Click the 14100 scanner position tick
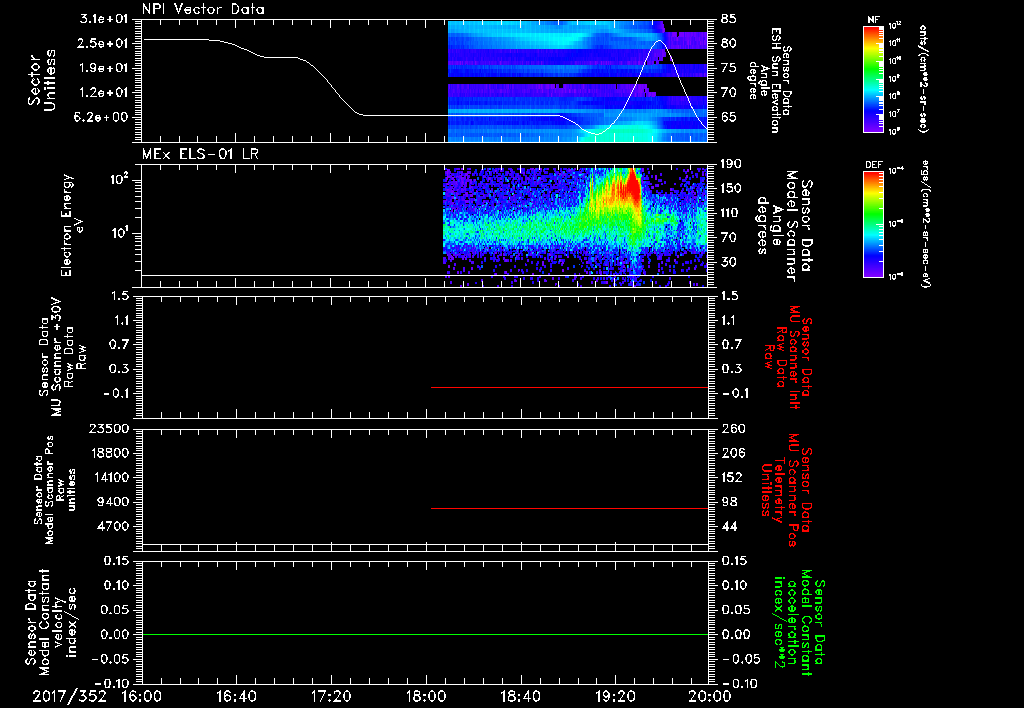The image size is (1024, 708). pos(109,477)
